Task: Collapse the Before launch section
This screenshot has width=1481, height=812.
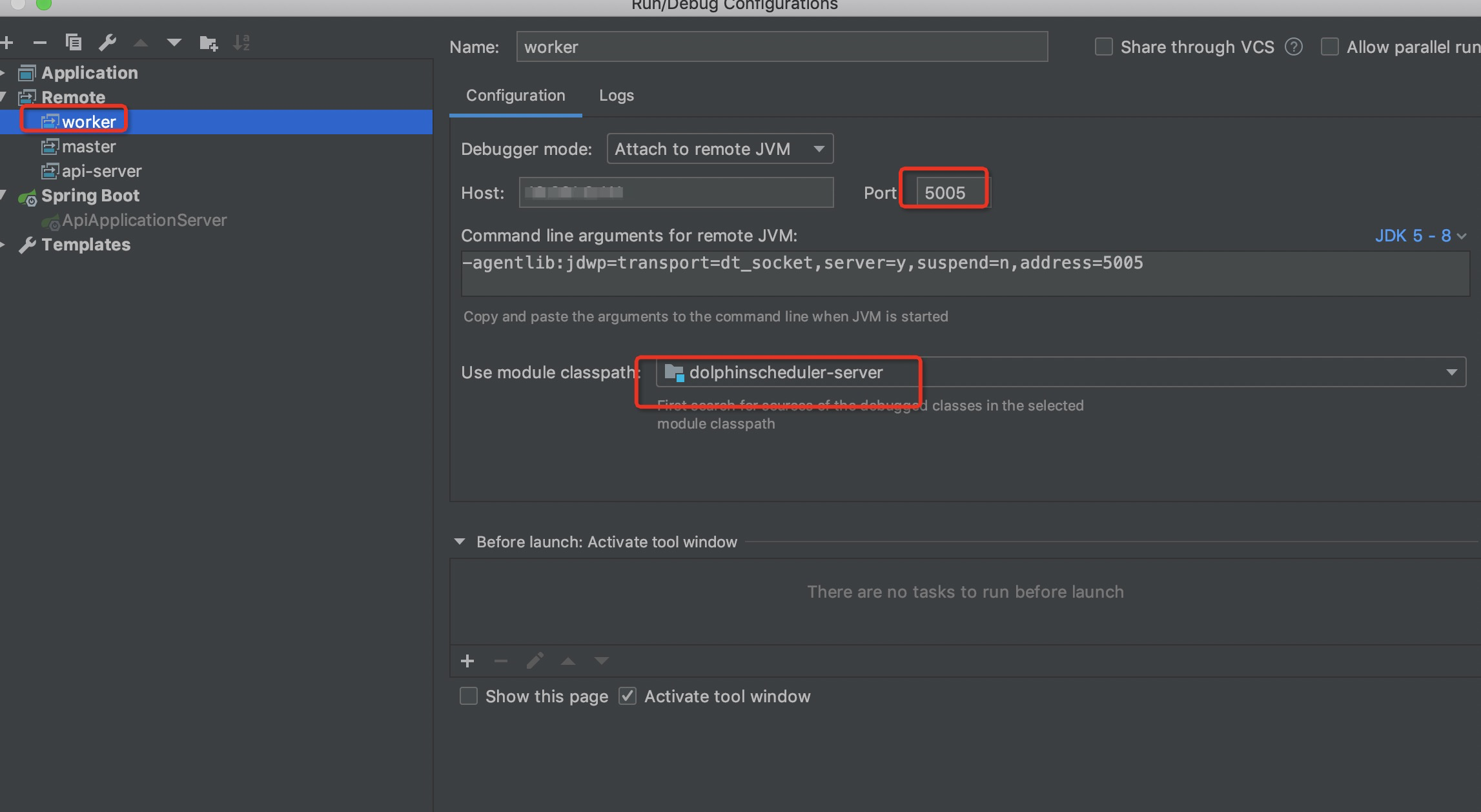Action: point(460,542)
